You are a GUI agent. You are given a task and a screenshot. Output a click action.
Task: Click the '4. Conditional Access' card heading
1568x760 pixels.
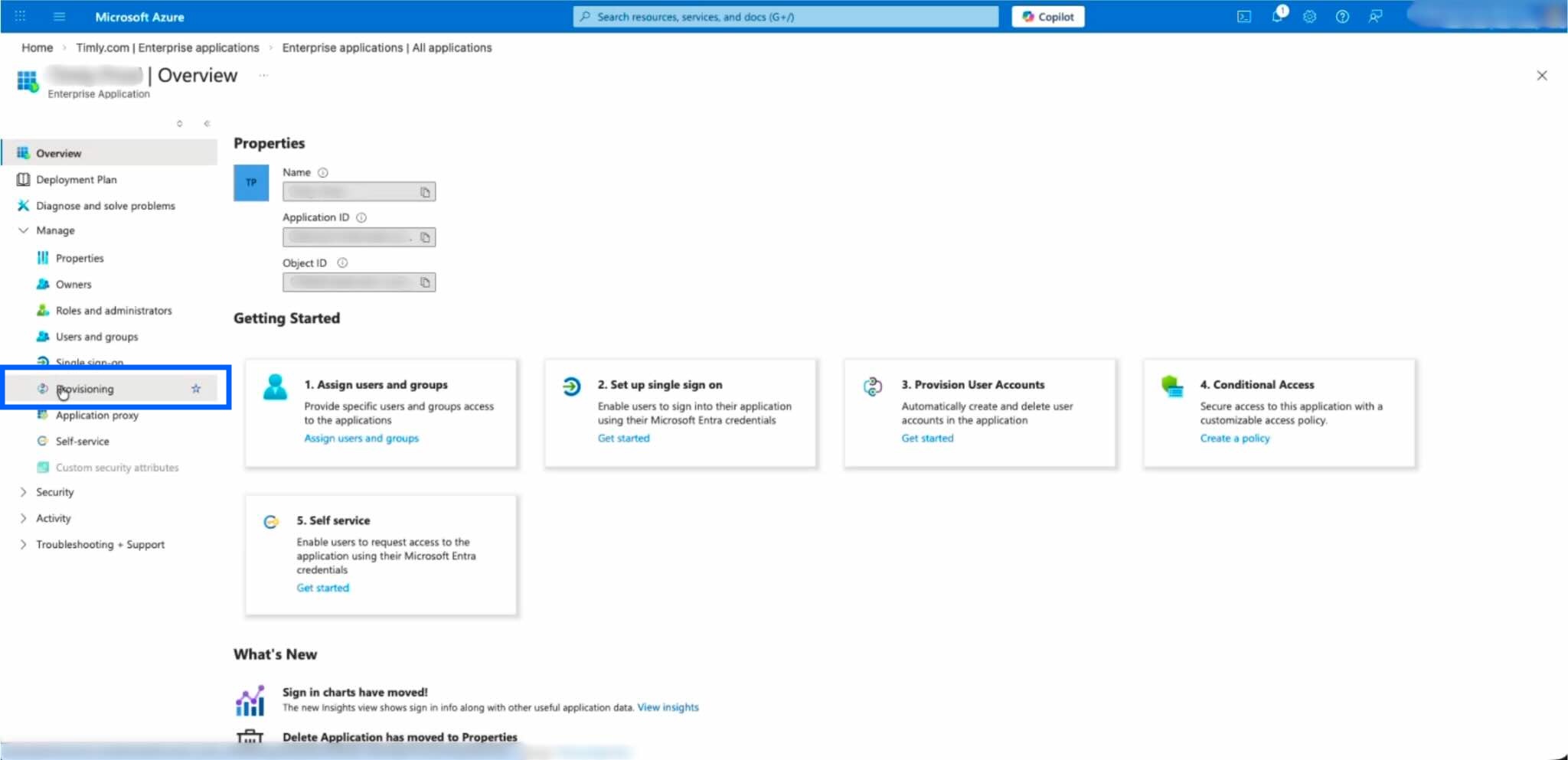1257,384
